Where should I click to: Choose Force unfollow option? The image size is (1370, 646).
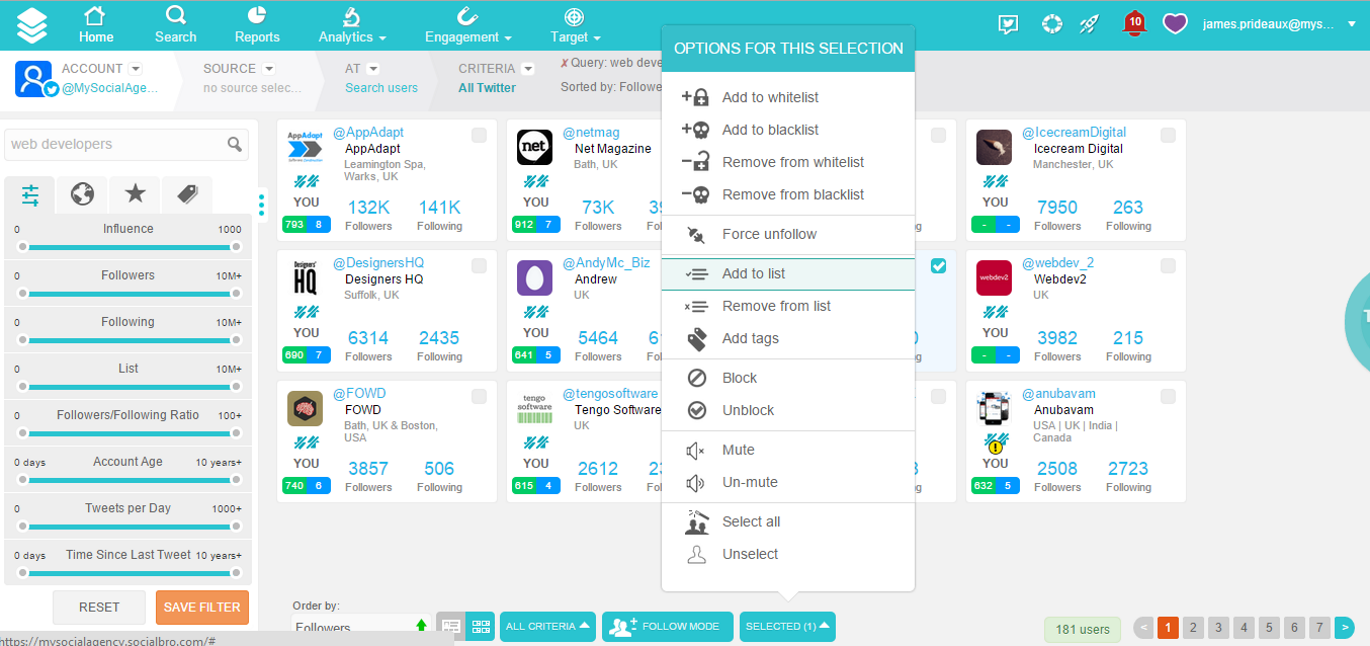pyautogui.click(x=788, y=234)
